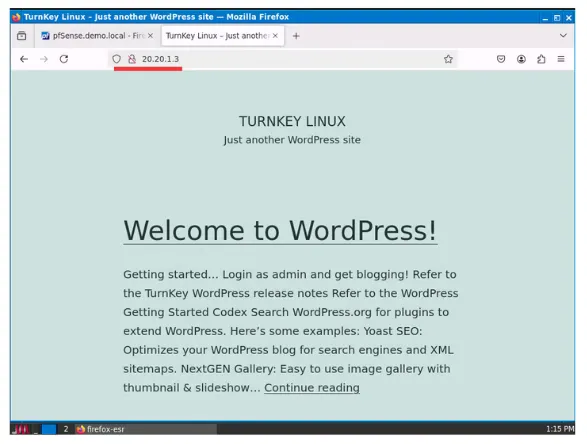Close the TurnKey Linux tab
587x444 pixels.
pyautogui.click(x=275, y=36)
